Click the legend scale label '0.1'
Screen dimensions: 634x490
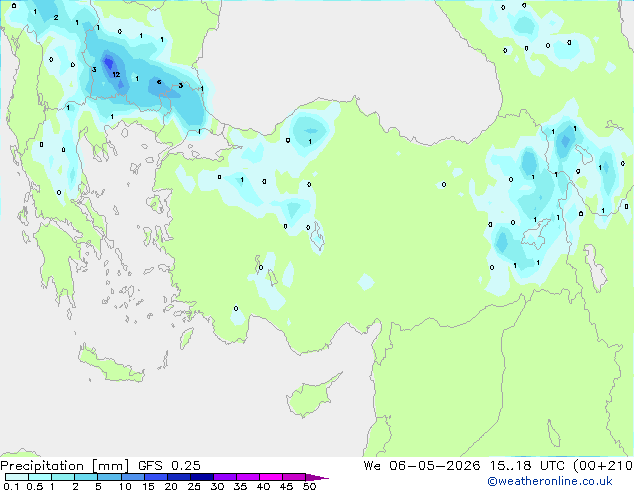pyautogui.click(x=11, y=486)
